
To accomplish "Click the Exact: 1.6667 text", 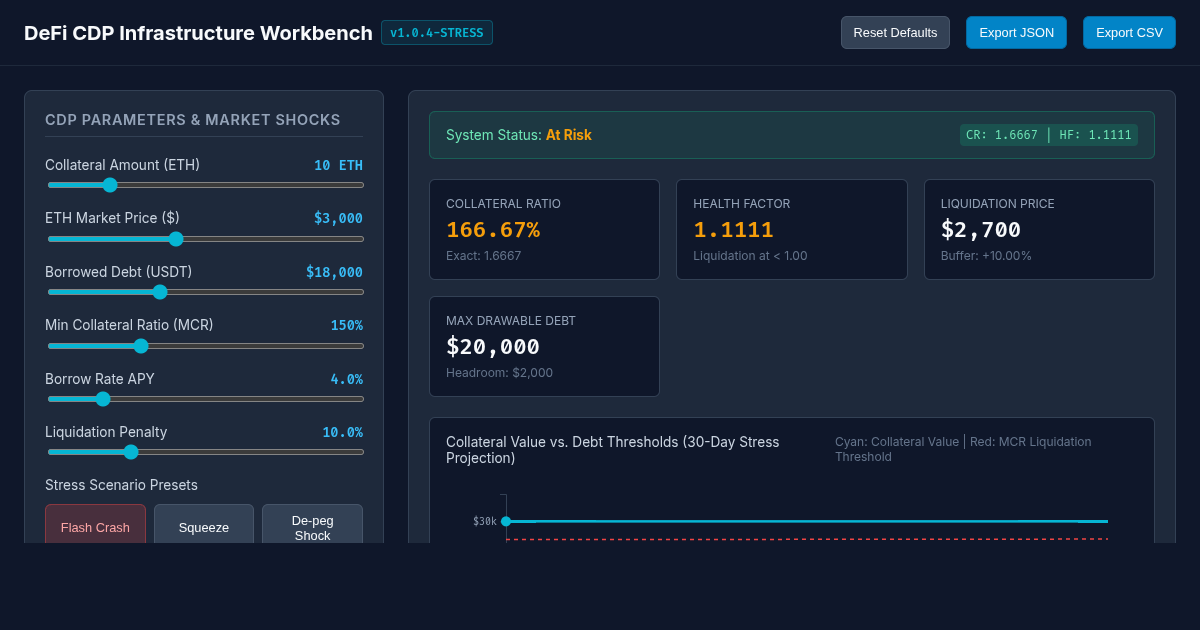I will click(x=483, y=256).
